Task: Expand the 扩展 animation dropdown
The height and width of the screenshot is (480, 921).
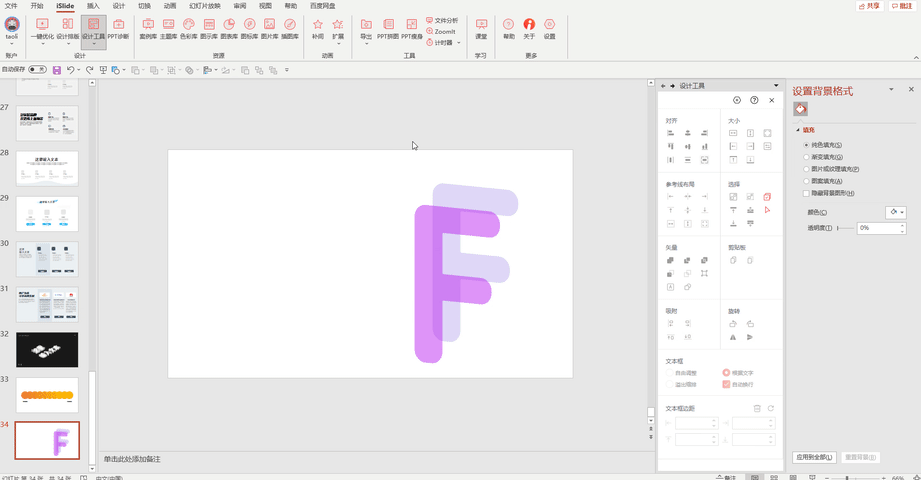Action: [x=338, y=43]
